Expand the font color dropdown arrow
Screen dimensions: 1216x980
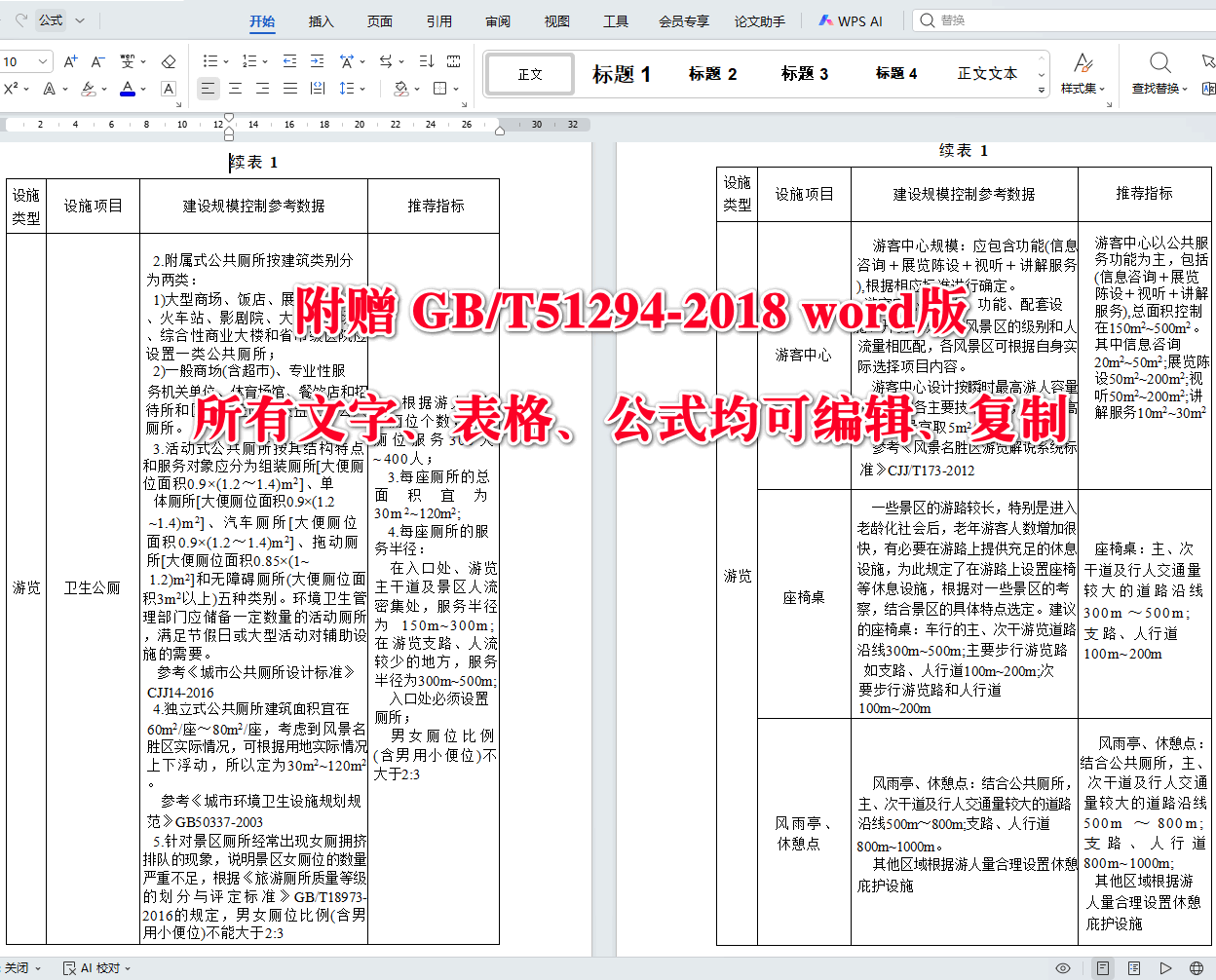click(x=143, y=90)
